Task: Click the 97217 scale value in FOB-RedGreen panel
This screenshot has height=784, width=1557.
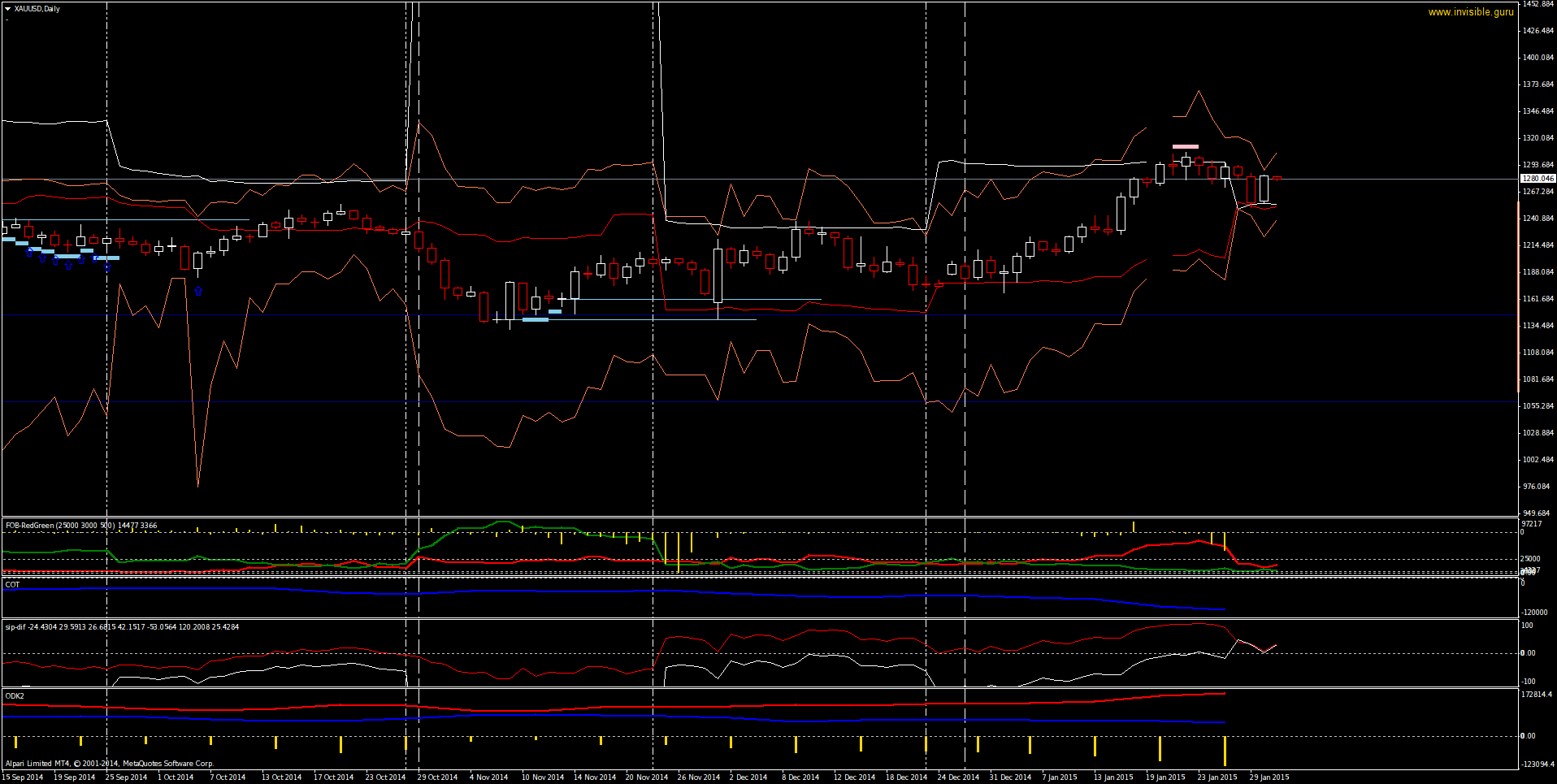Action: tap(1532, 524)
